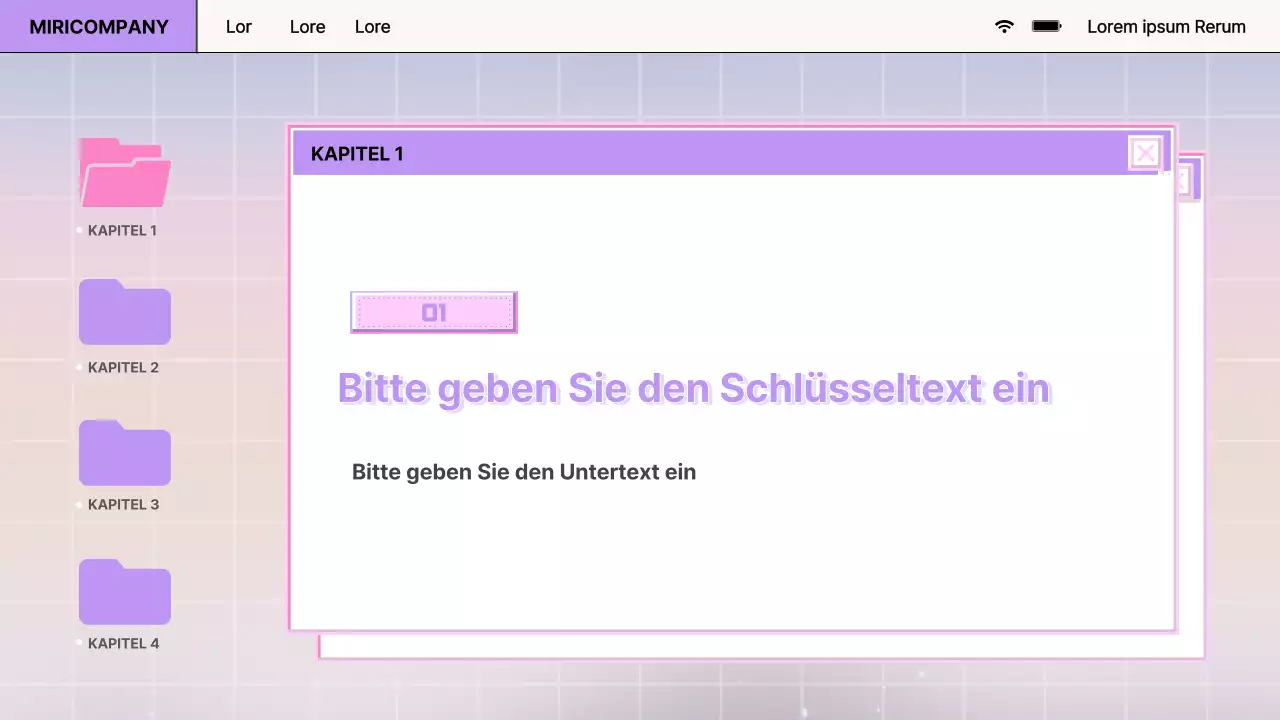This screenshot has width=1280, height=720.
Task: Select the second 'Lore' menu item
Action: [x=372, y=27]
